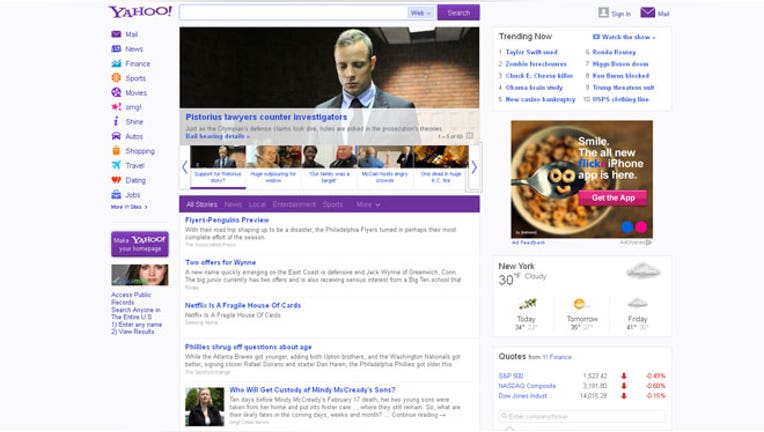Click the main web search input field
This screenshot has width=764, height=432.
293,13
